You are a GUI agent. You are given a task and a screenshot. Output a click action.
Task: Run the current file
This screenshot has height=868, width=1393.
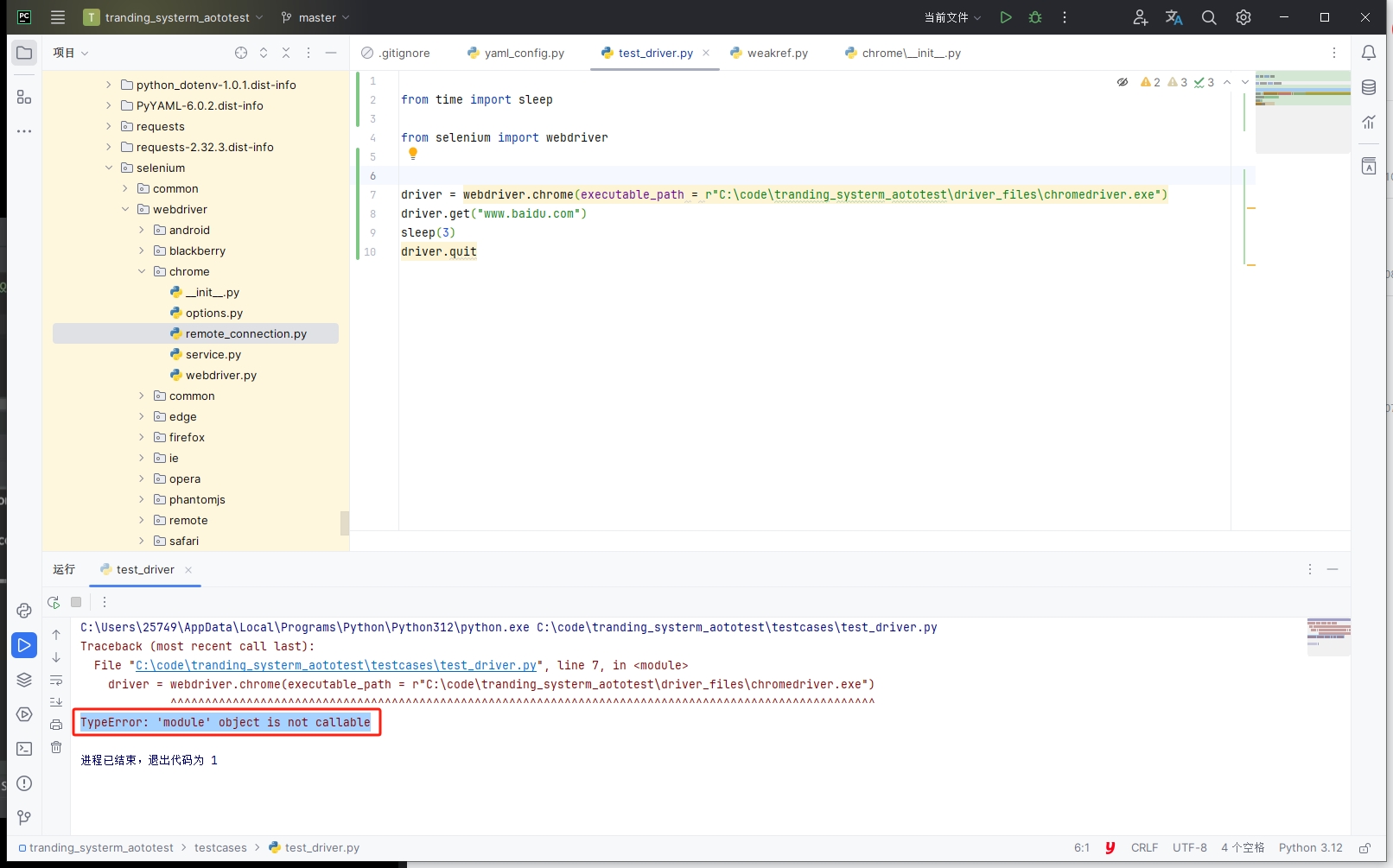tap(1006, 17)
